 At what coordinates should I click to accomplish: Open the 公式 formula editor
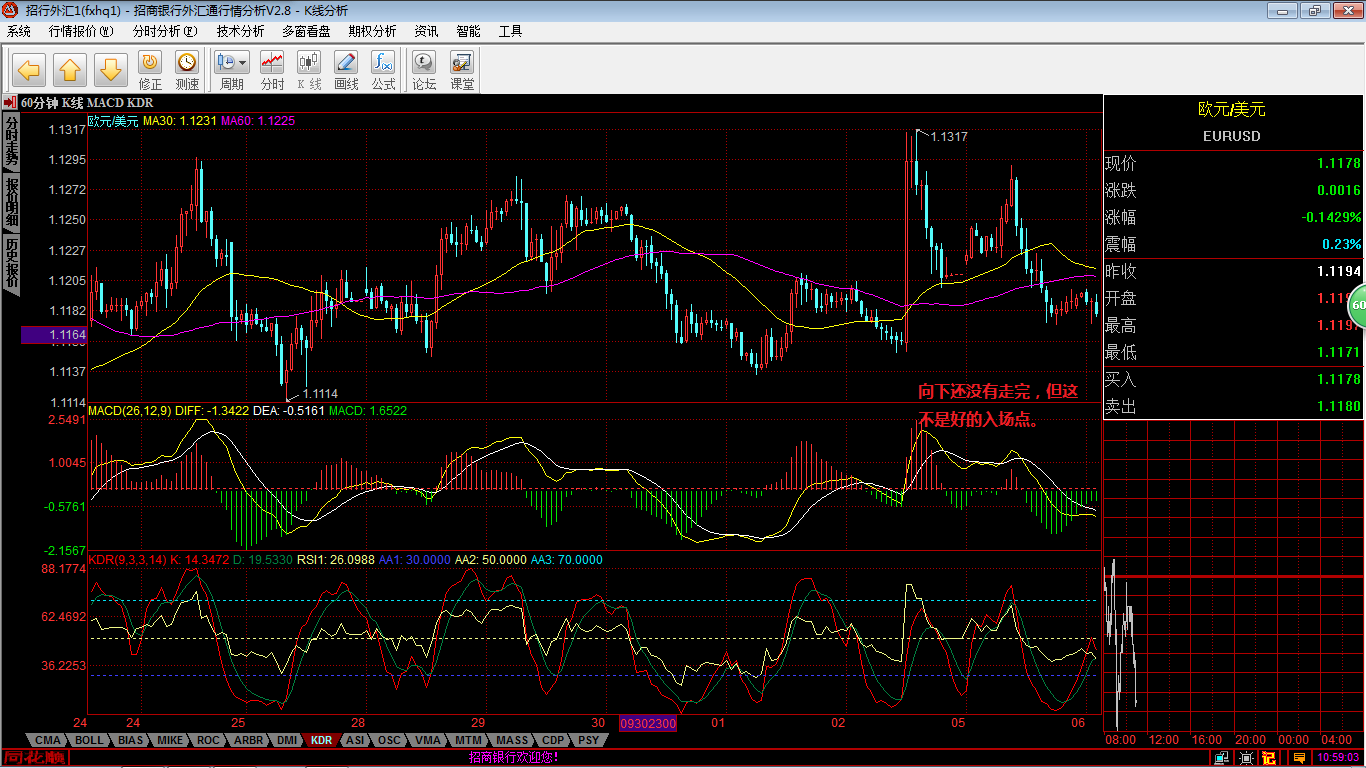point(383,71)
